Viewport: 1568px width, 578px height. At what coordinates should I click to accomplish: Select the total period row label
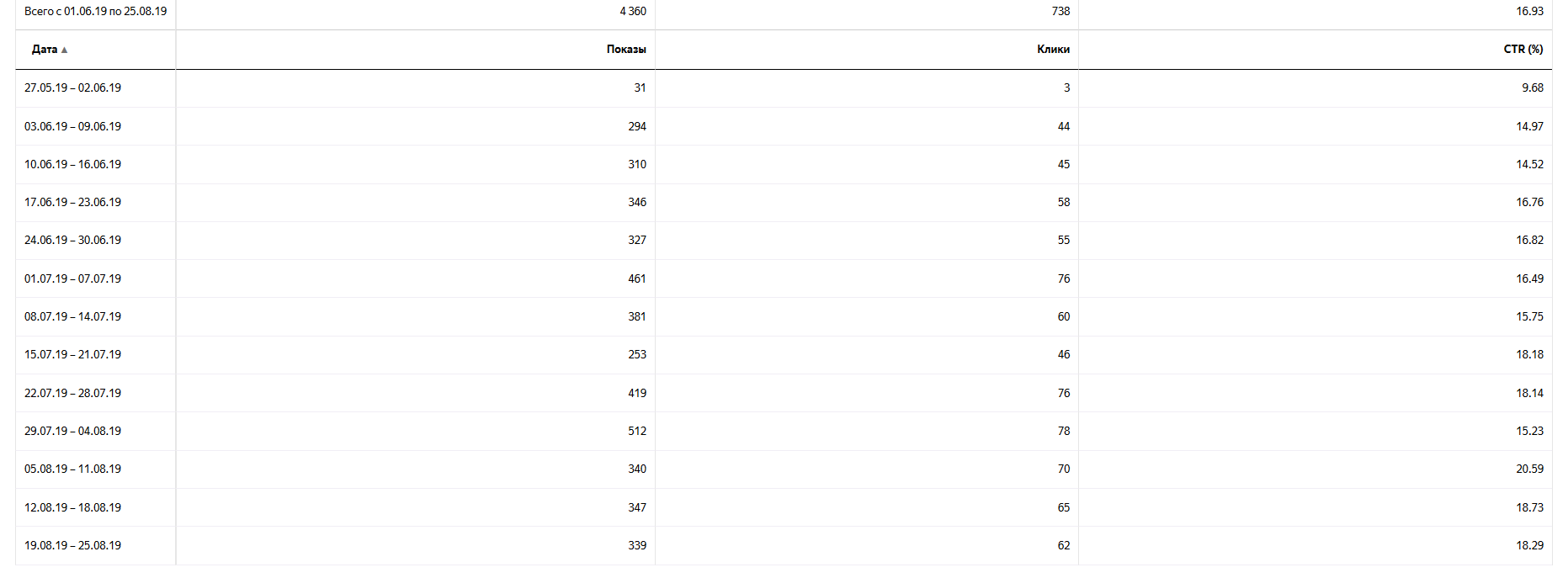click(95, 12)
